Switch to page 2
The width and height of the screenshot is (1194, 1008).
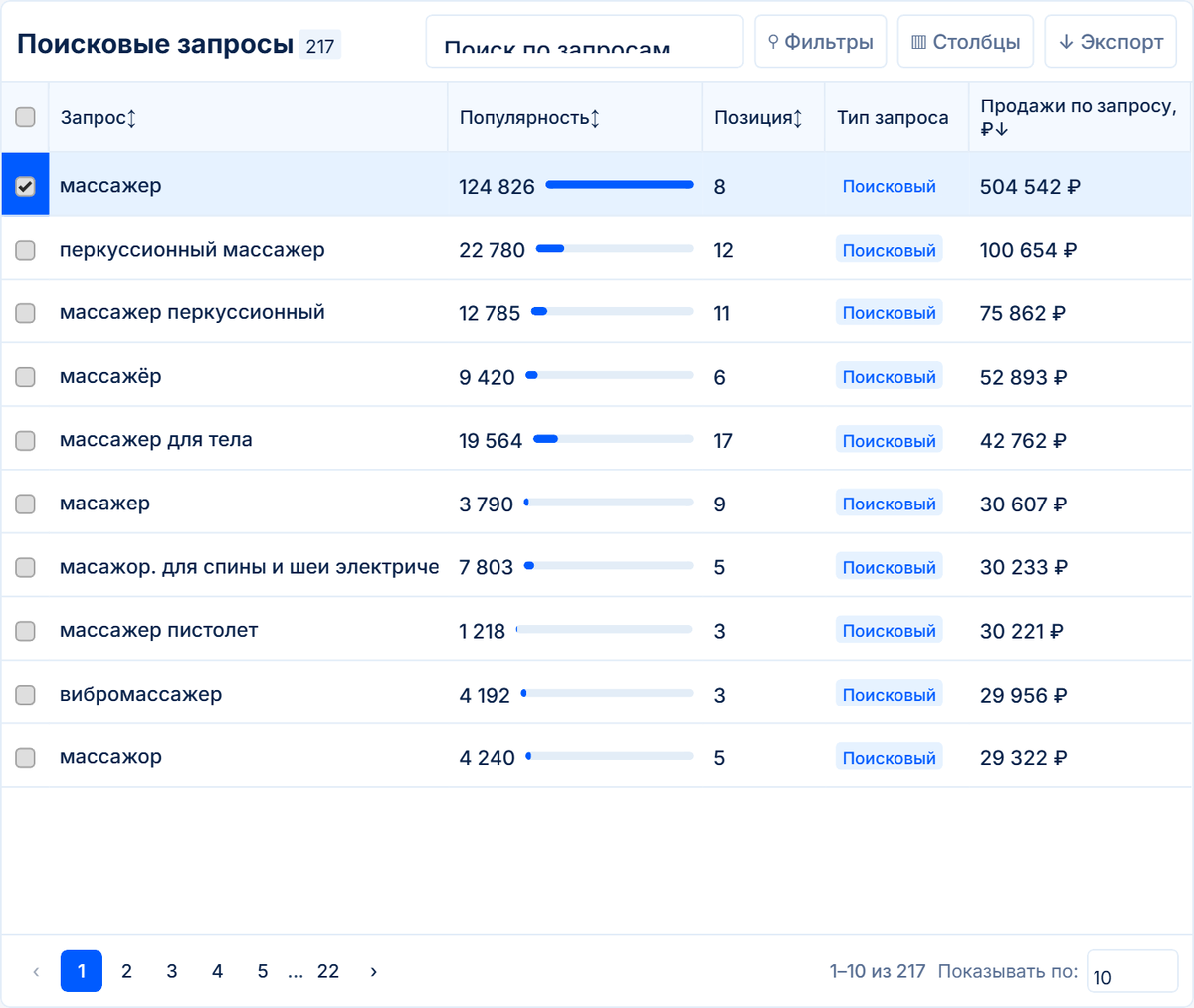pyautogui.click(x=126, y=971)
